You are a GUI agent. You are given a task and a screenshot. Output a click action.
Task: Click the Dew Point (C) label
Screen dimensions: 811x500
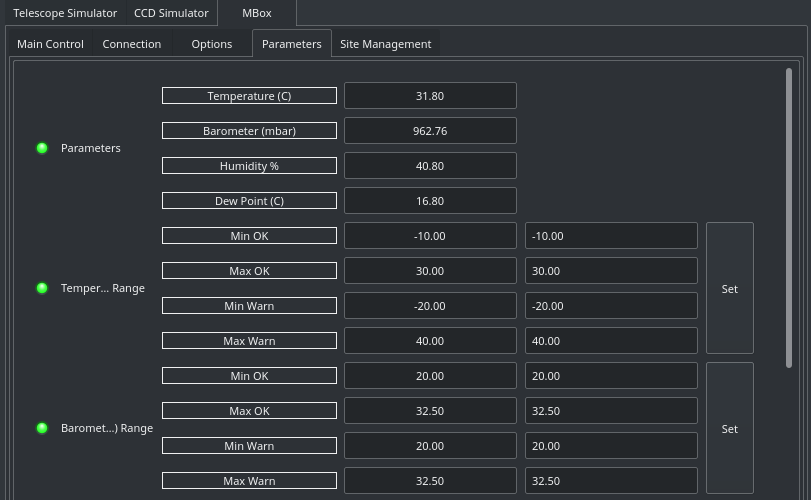tap(249, 201)
